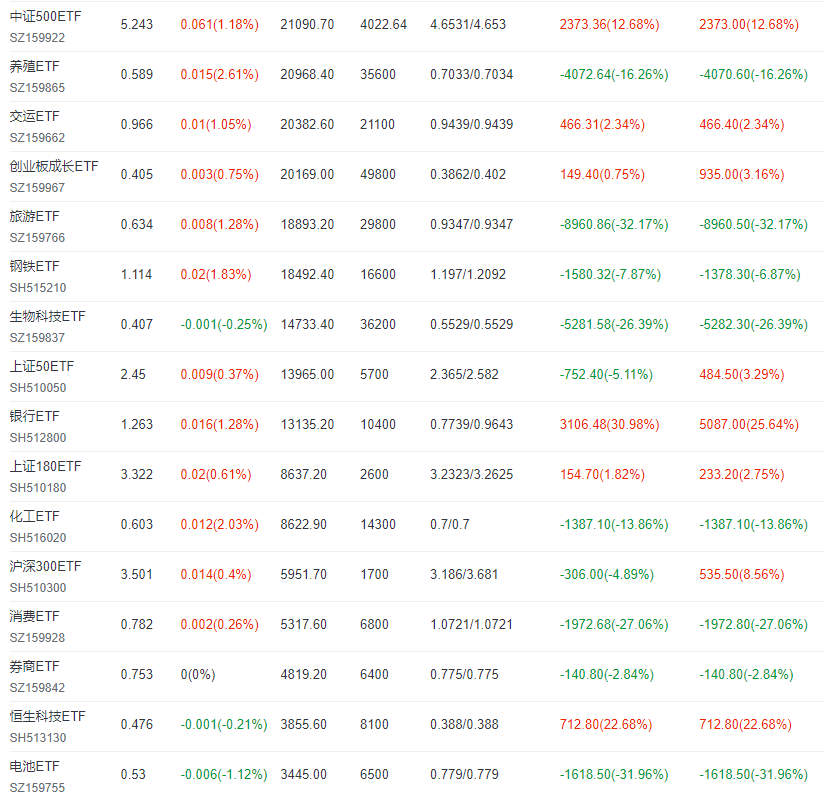Select the code SZ159928

(37, 638)
